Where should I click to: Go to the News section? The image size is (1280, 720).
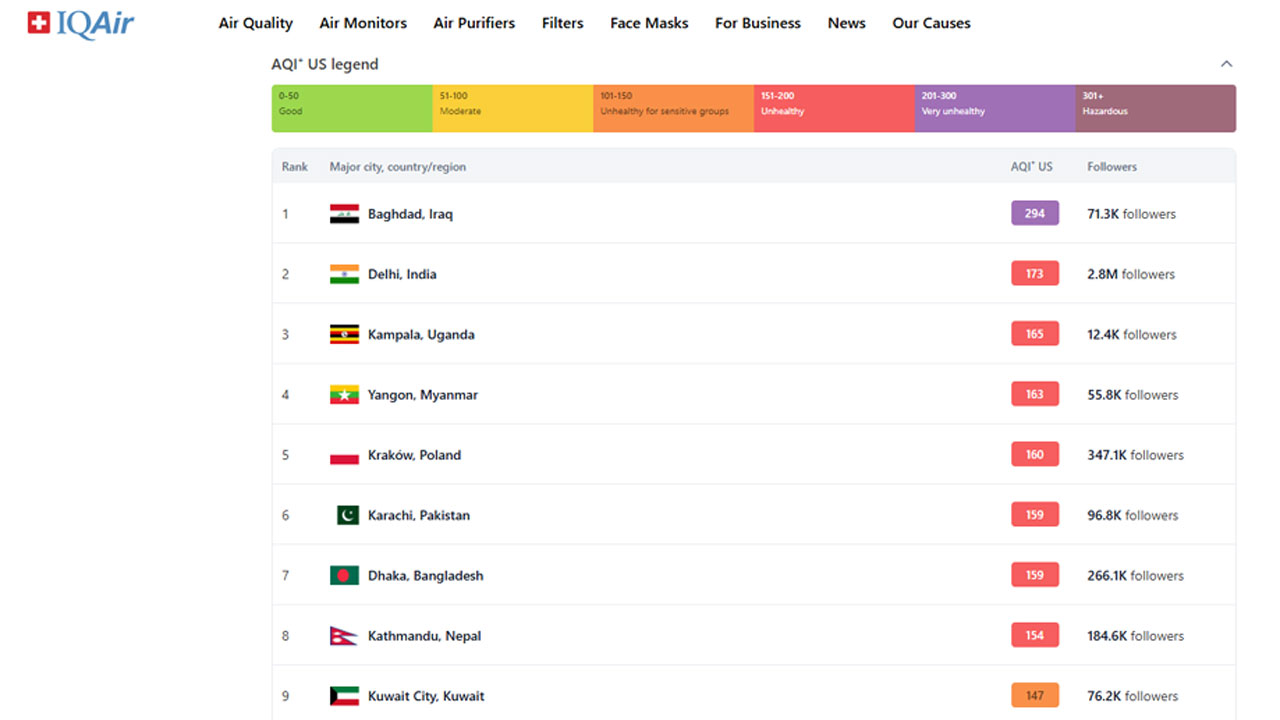point(846,23)
